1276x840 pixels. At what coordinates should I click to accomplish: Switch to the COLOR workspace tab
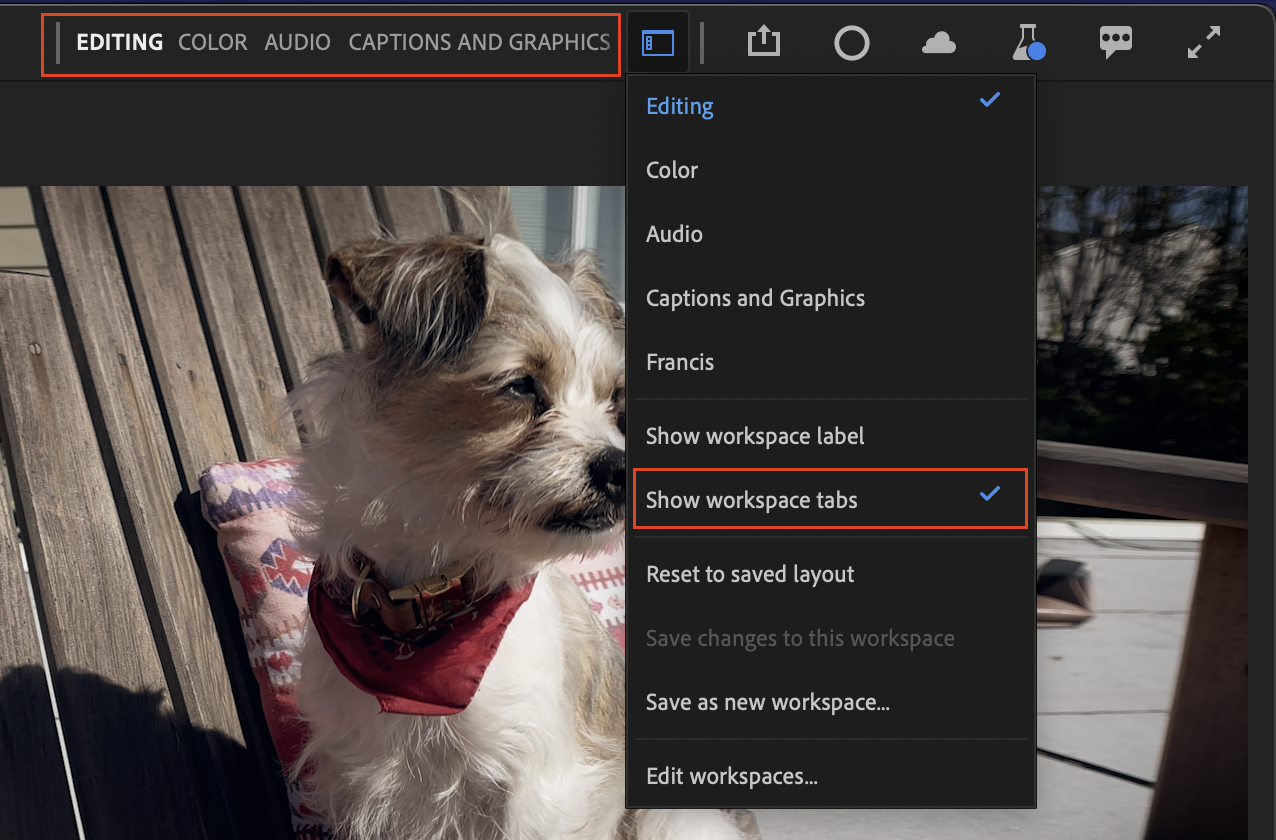coord(212,42)
